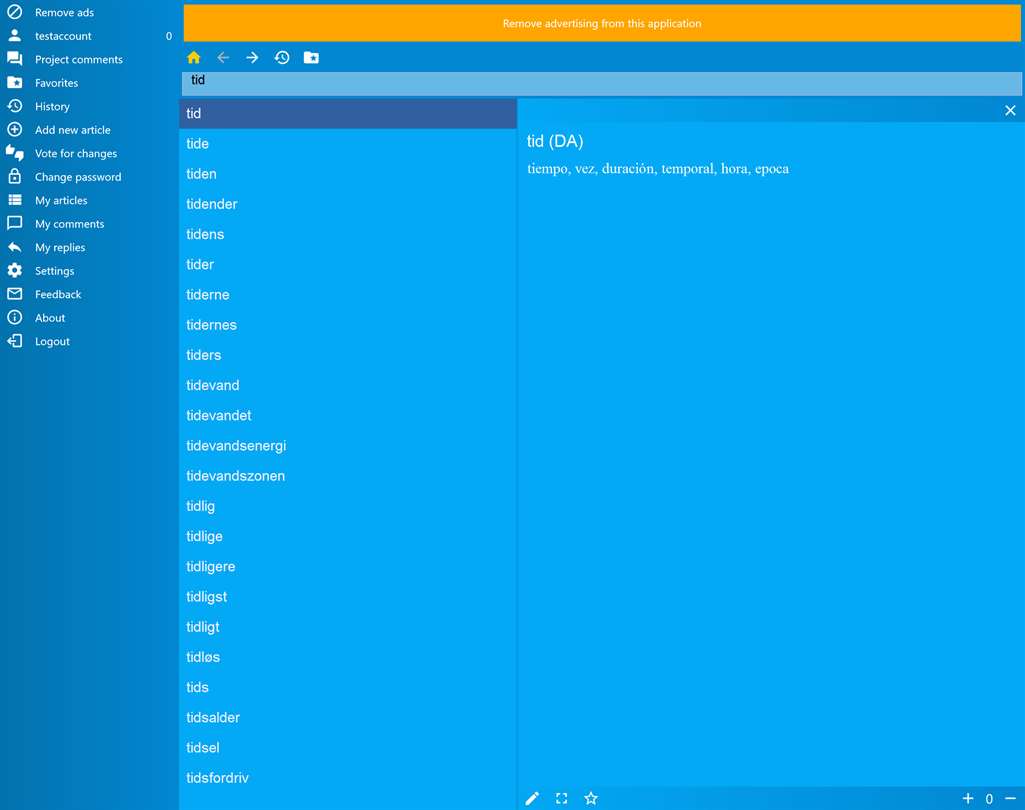Open the Change password label
This screenshot has height=810, width=1025.
coord(78,177)
